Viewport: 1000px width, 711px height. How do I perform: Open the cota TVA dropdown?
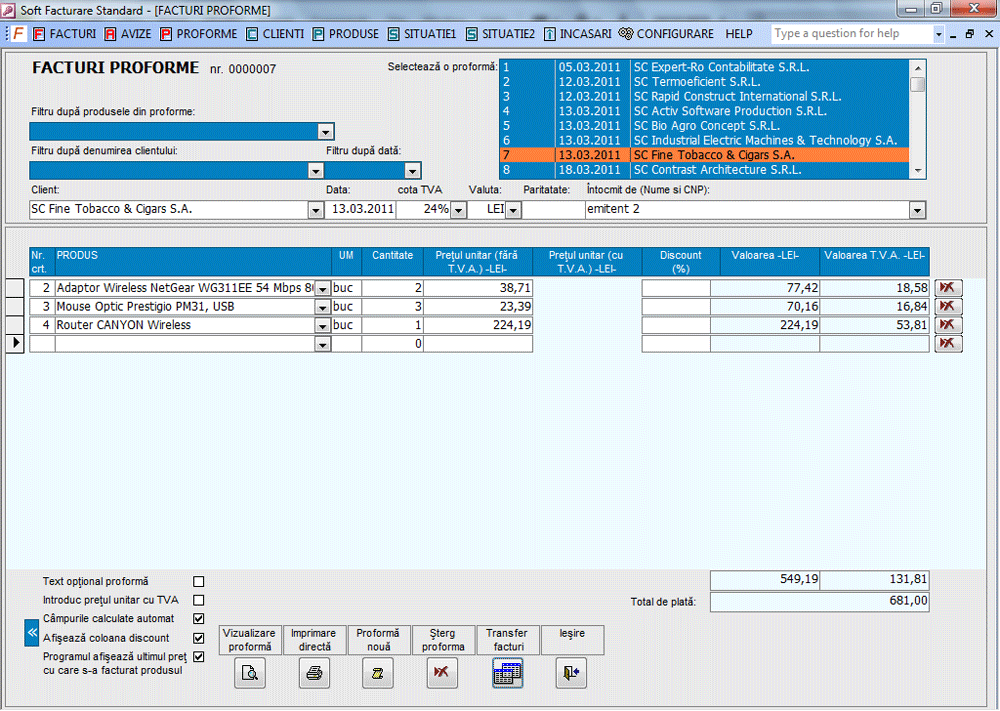point(459,210)
